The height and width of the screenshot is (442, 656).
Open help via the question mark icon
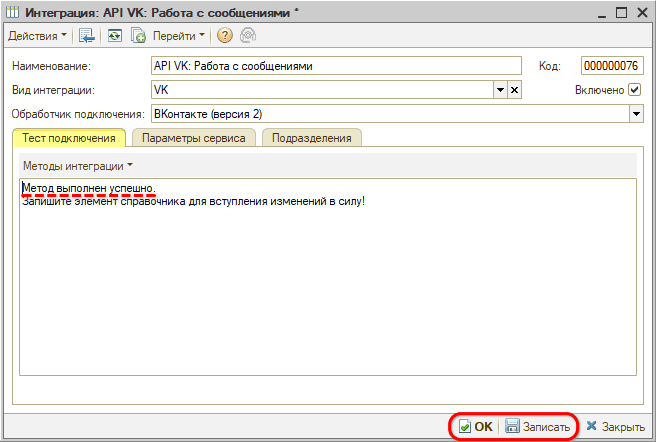pyautogui.click(x=224, y=36)
